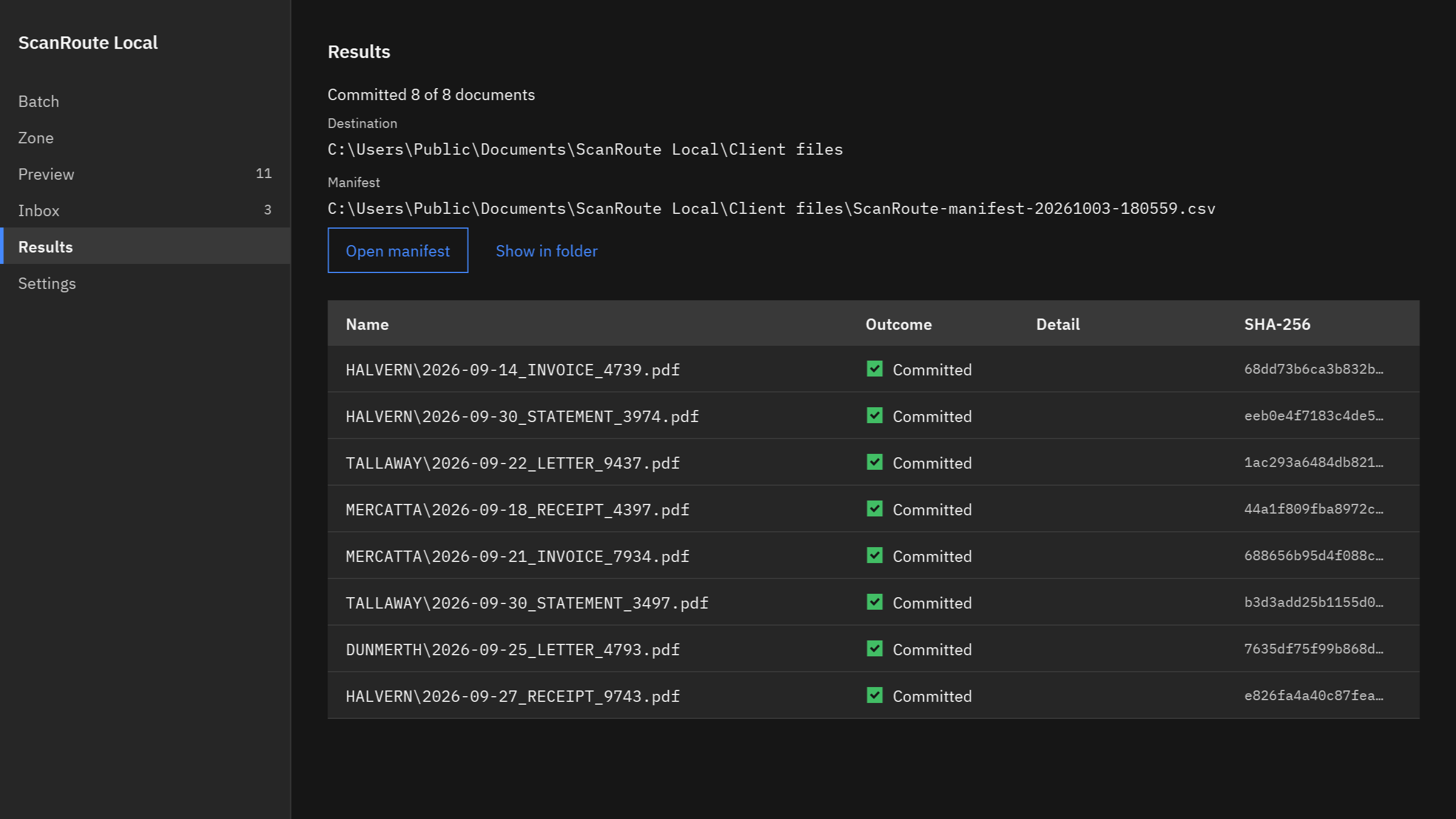Screen dimensions: 1456x819
Task: Click hash 68dd73b6ca3b832b…
Action: click(x=1314, y=369)
